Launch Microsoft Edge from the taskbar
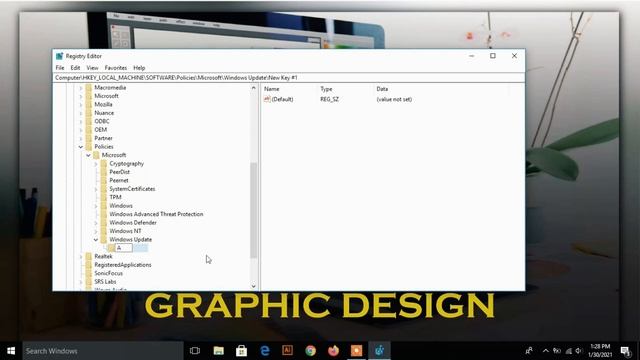Screen dimensions: 640x360 pyautogui.click(x=264, y=351)
